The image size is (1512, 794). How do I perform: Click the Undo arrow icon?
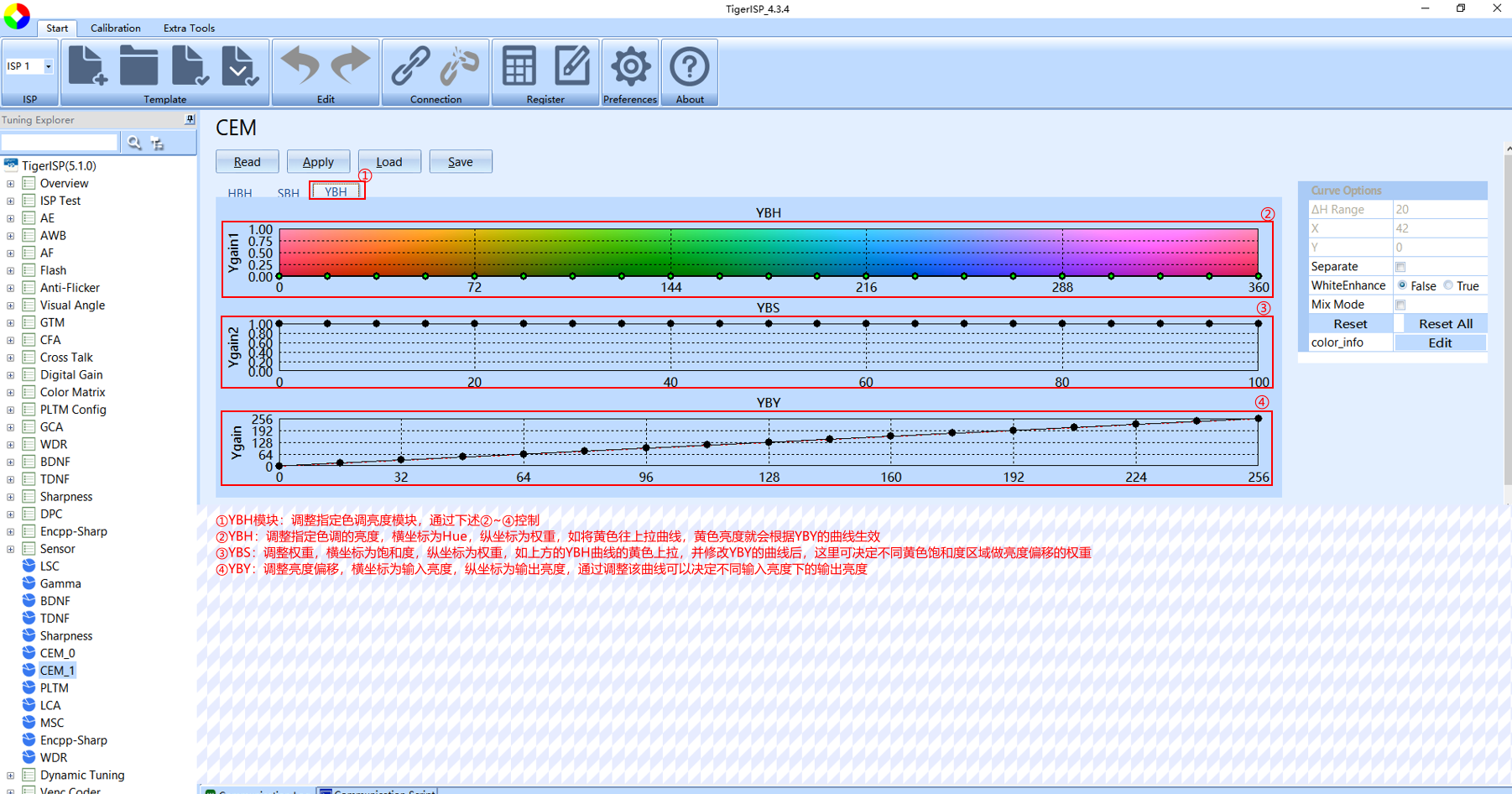(x=300, y=66)
